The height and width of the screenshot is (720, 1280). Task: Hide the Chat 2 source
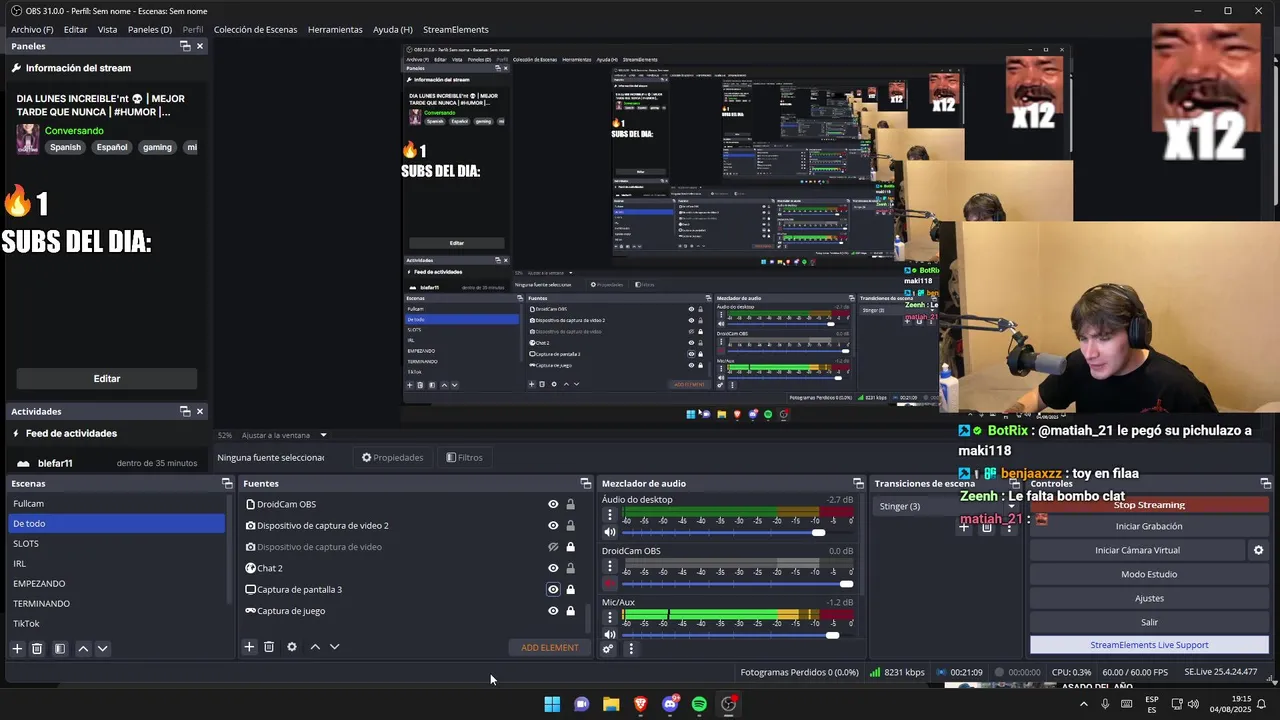(553, 568)
